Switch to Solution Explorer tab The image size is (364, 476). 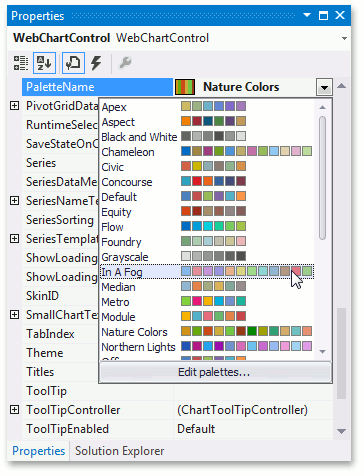119,451
